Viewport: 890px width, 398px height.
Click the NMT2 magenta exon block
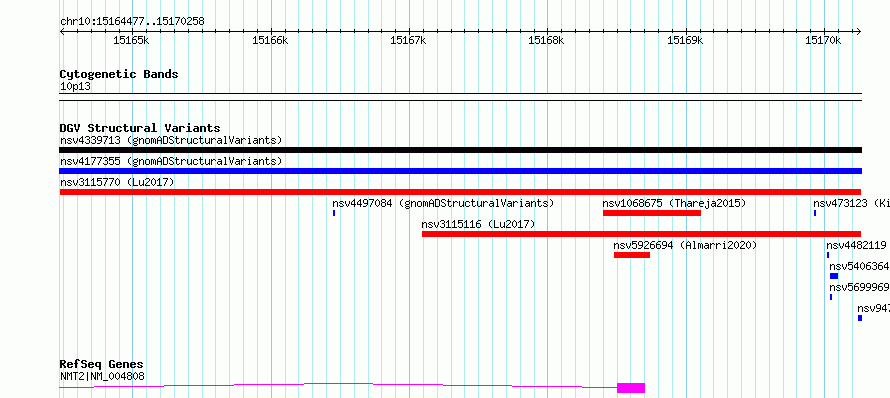[631, 388]
